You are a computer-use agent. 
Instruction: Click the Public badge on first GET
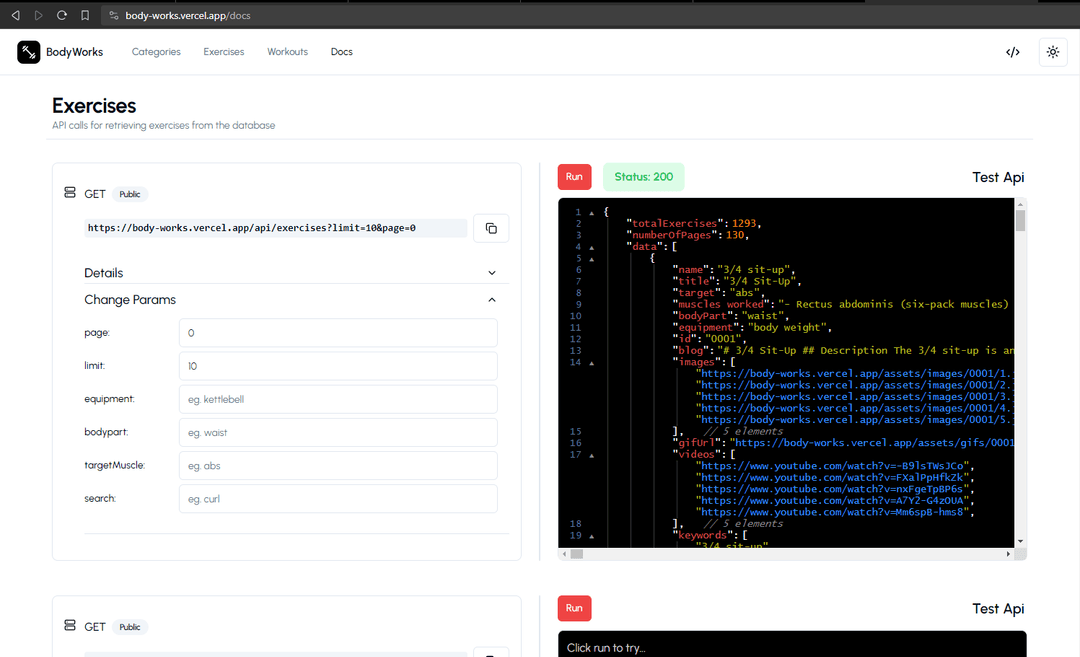(x=129, y=194)
